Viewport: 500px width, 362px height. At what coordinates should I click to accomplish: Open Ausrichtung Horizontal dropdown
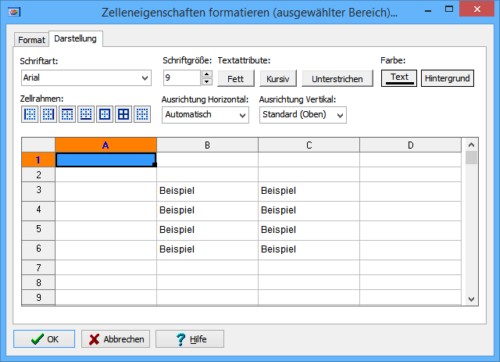[x=205, y=115]
